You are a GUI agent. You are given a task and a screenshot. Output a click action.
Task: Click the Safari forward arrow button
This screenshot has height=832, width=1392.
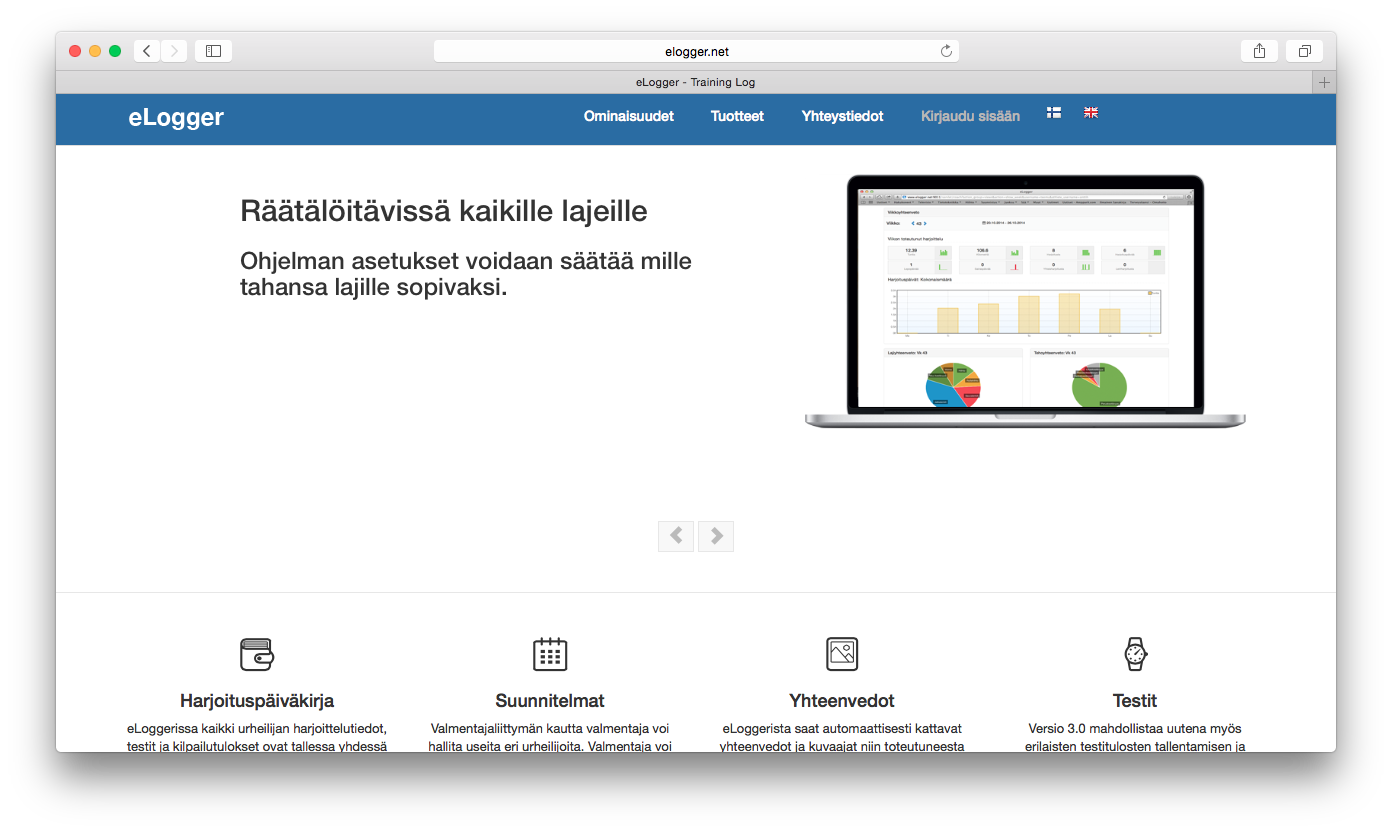tap(174, 51)
